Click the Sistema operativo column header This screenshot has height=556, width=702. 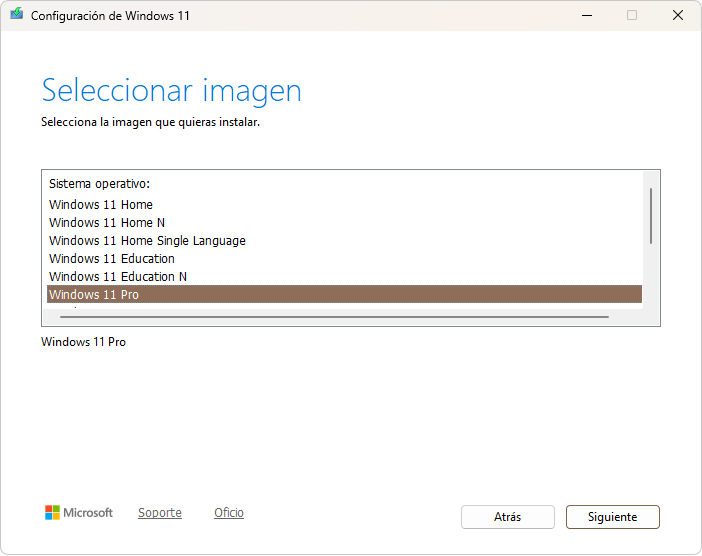click(x=99, y=185)
